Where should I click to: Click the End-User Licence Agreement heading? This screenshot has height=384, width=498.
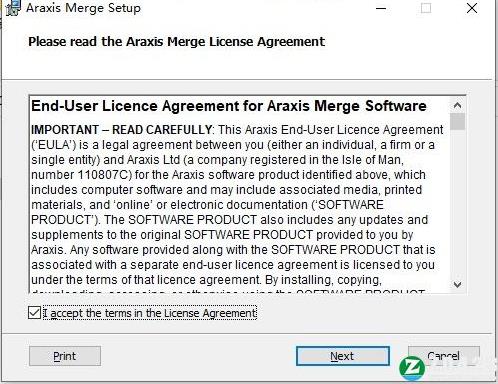(x=229, y=106)
